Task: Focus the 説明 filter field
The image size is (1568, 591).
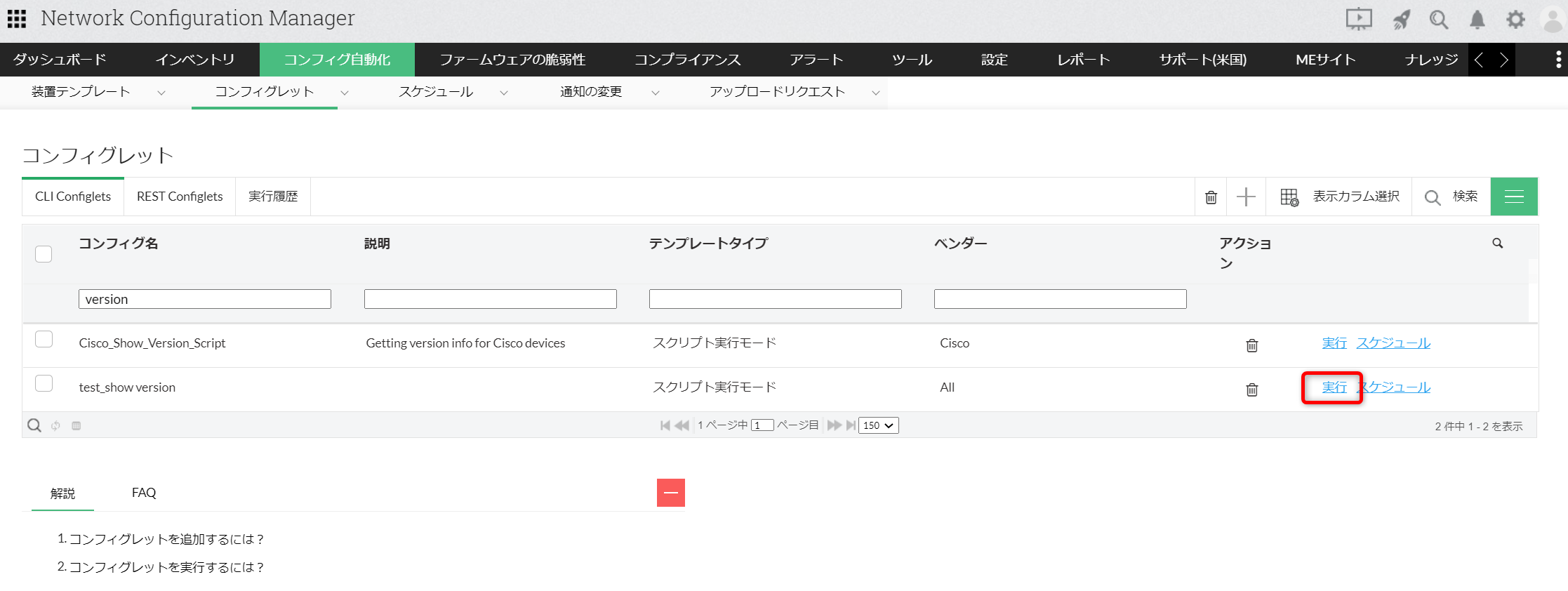Action: click(491, 299)
